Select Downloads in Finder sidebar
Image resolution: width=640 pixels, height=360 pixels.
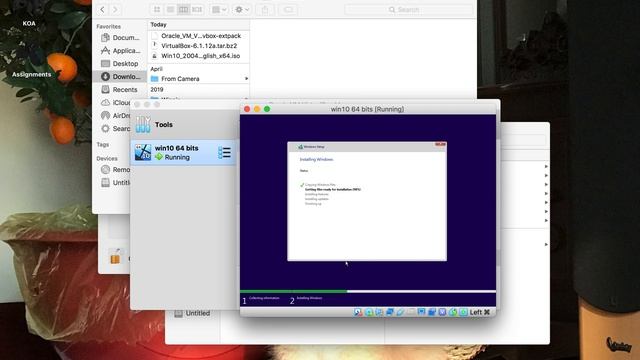(x=120, y=76)
